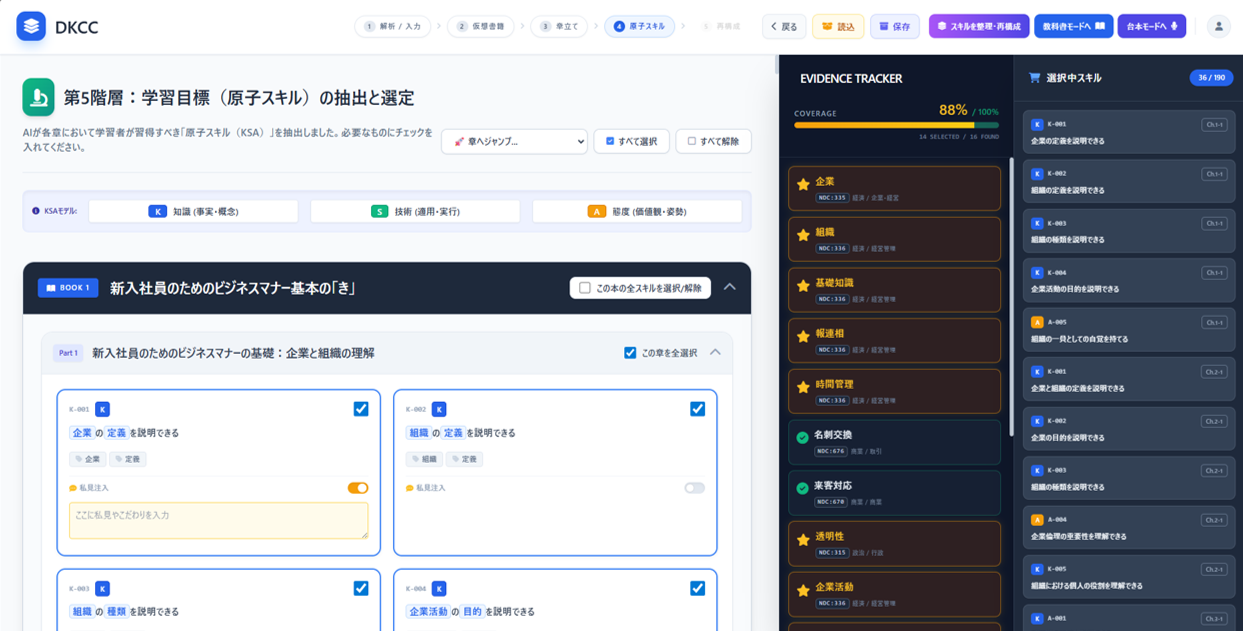
Task: Go to step 5 再構成
Action: (x=720, y=26)
